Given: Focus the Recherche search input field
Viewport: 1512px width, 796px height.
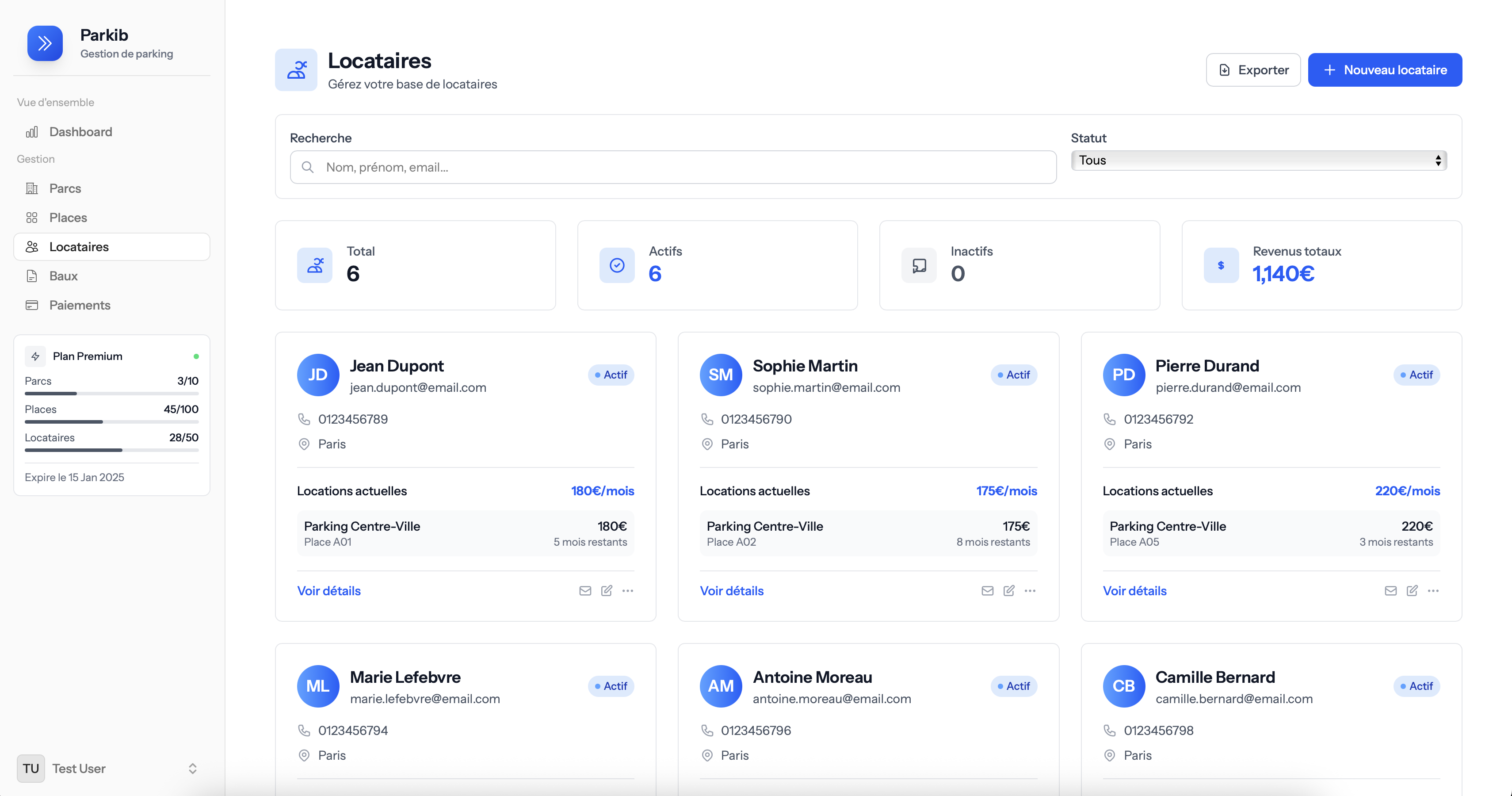Looking at the screenshot, I should point(681,167).
